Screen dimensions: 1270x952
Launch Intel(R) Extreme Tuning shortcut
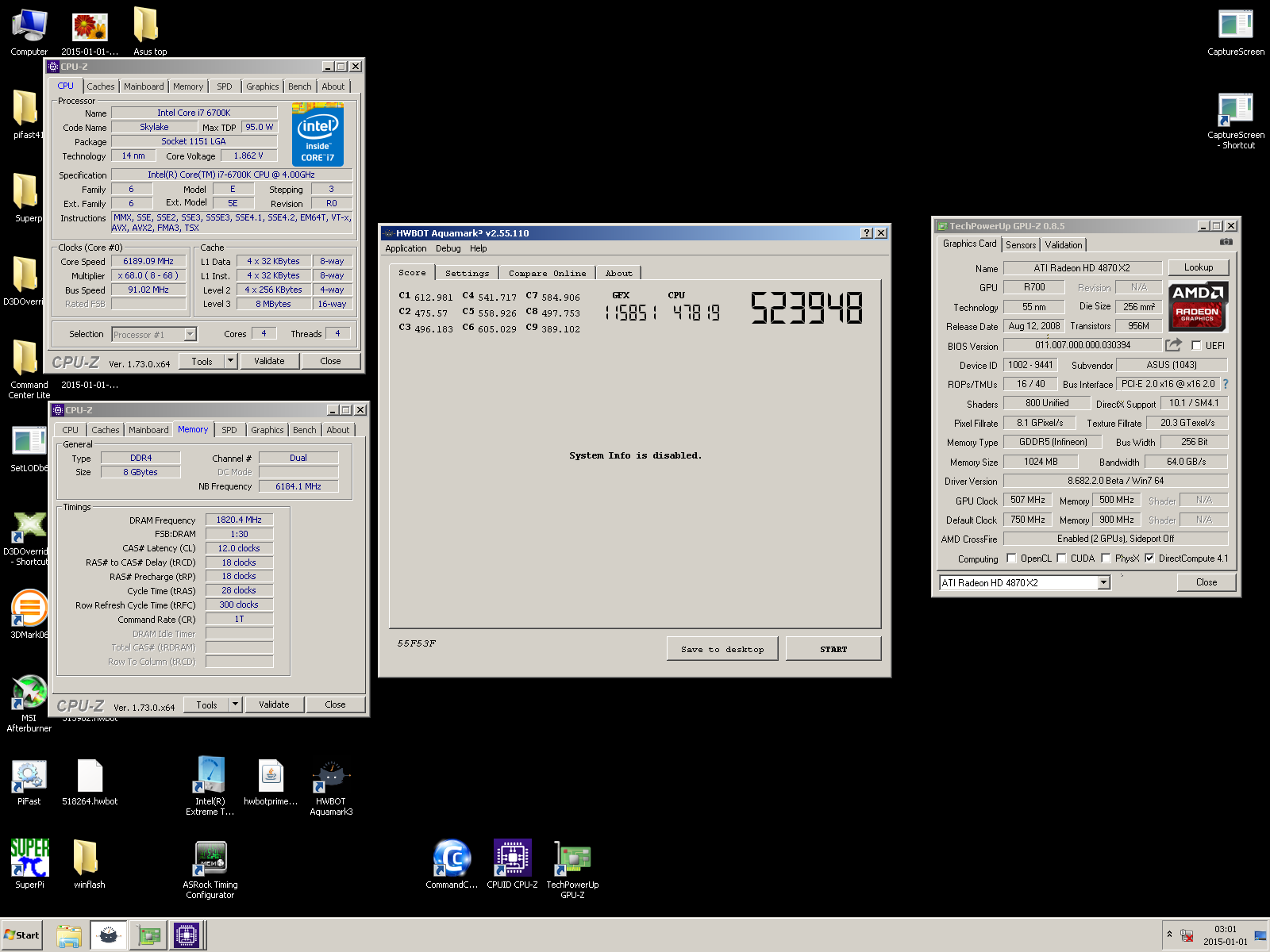(x=210, y=786)
